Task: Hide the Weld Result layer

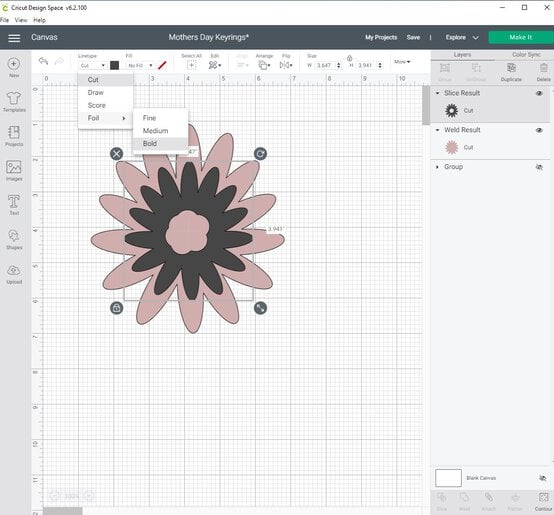Action: [x=539, y=130]
